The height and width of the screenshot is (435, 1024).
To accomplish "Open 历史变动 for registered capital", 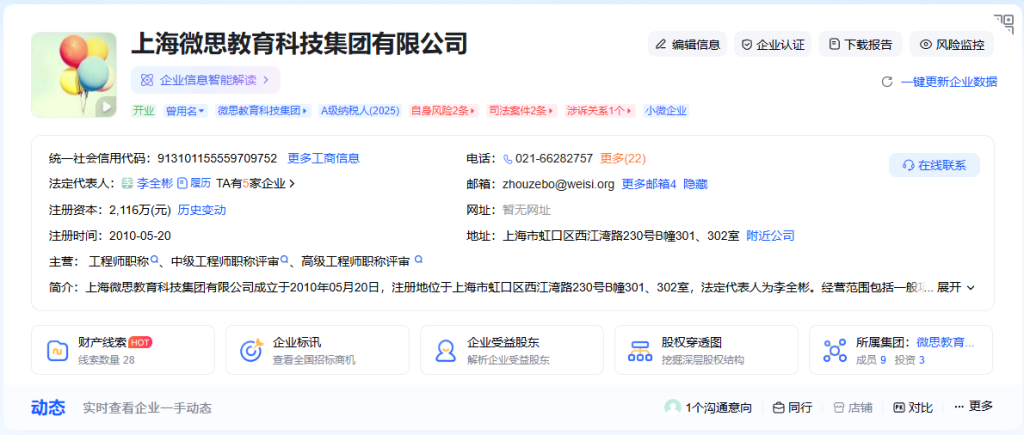I will [x=202, y=210].
